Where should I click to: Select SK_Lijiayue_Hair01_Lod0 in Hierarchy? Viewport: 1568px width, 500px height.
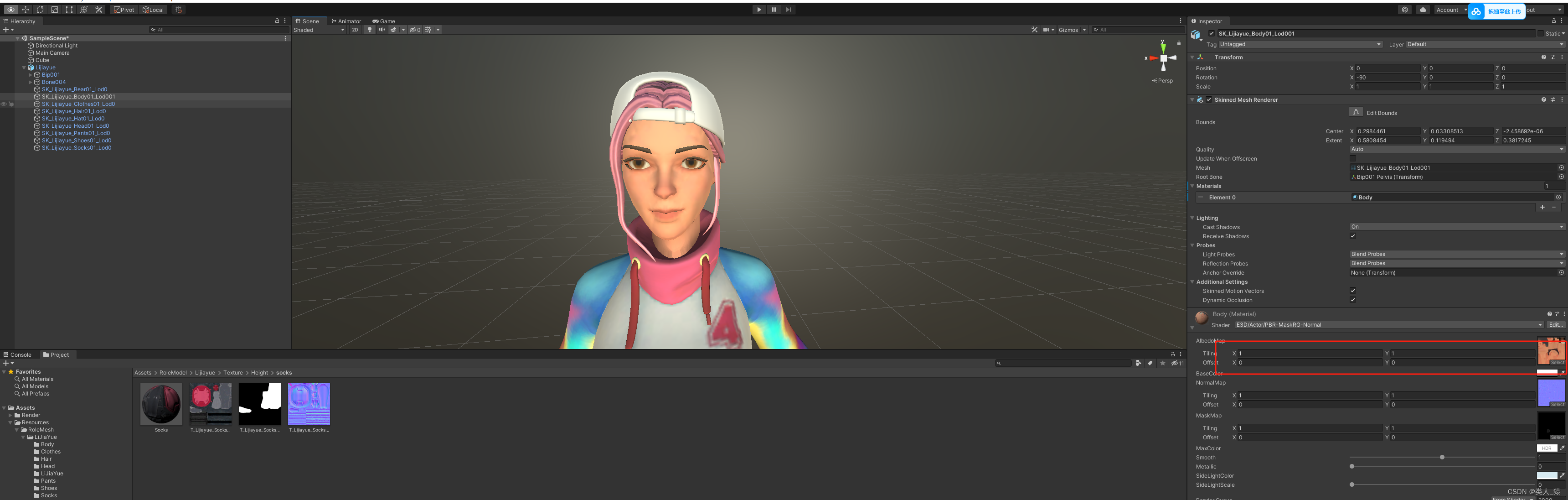(x=74, y=111)
